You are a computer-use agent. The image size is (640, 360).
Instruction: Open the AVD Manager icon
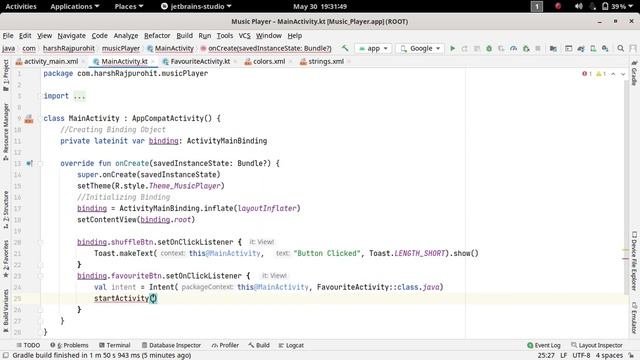593,48
